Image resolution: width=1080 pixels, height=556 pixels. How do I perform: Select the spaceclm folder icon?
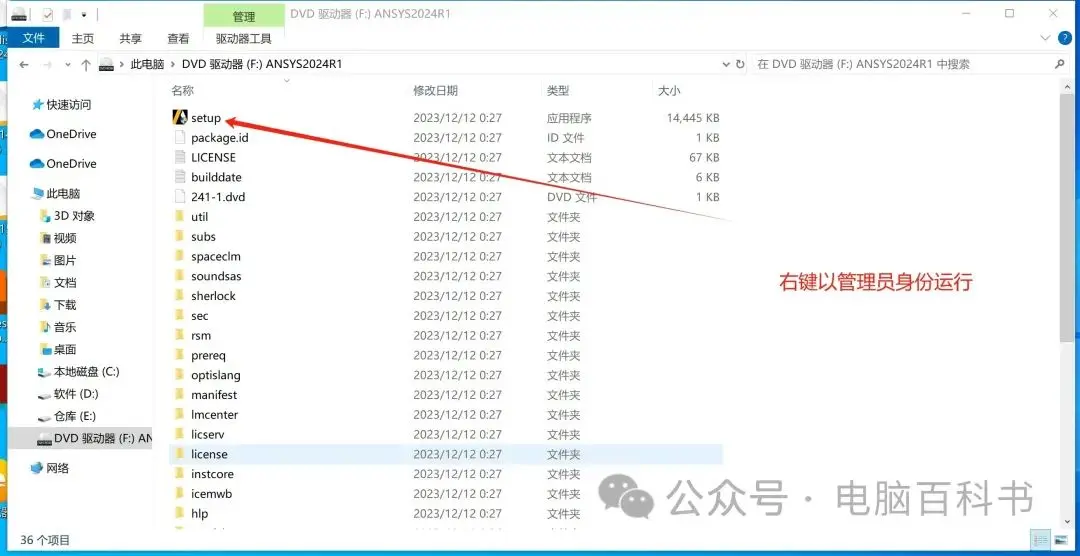pyautogui.click(x=180, y=256)
